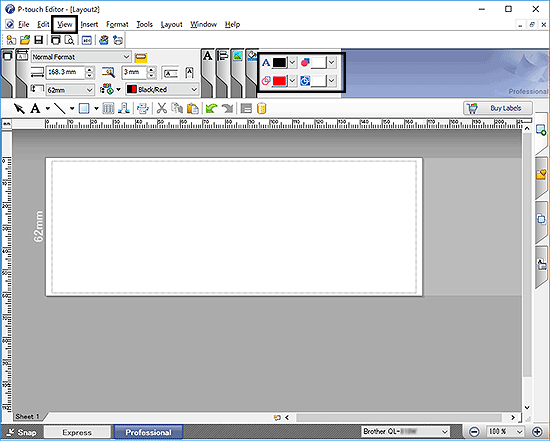The height and width of the screenshot is (441, 550).
Task: Click the printer icon in draw toolbar
Action: coord(143,108)
